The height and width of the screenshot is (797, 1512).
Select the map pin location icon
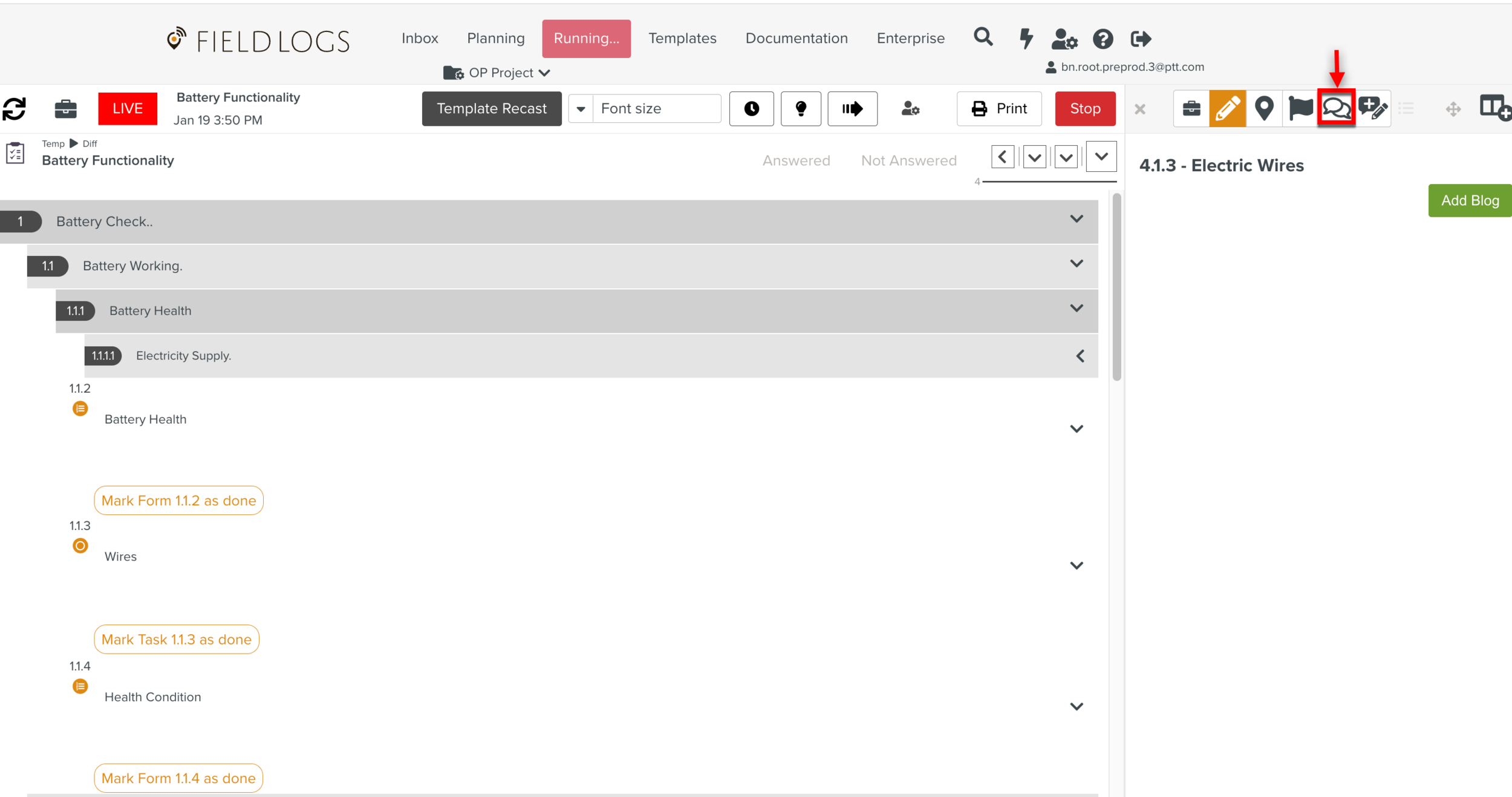[1263, 109]
